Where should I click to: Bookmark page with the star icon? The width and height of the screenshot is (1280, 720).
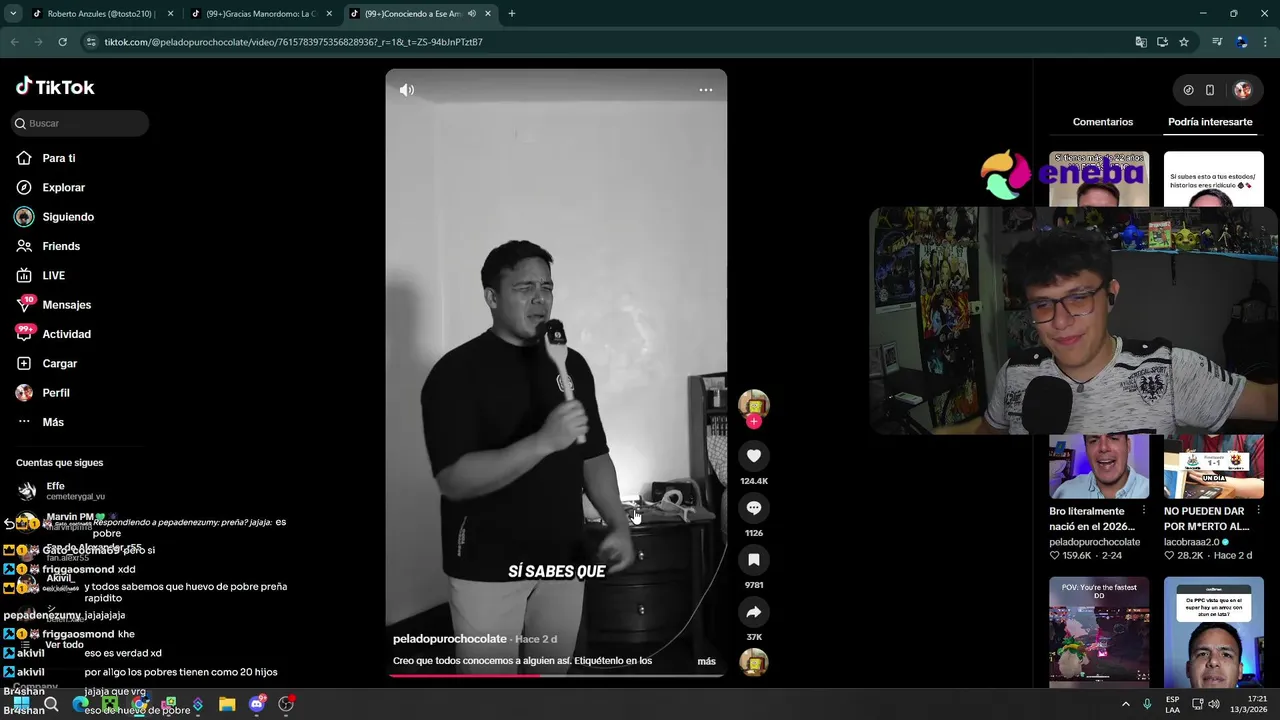coord(1184,42)
